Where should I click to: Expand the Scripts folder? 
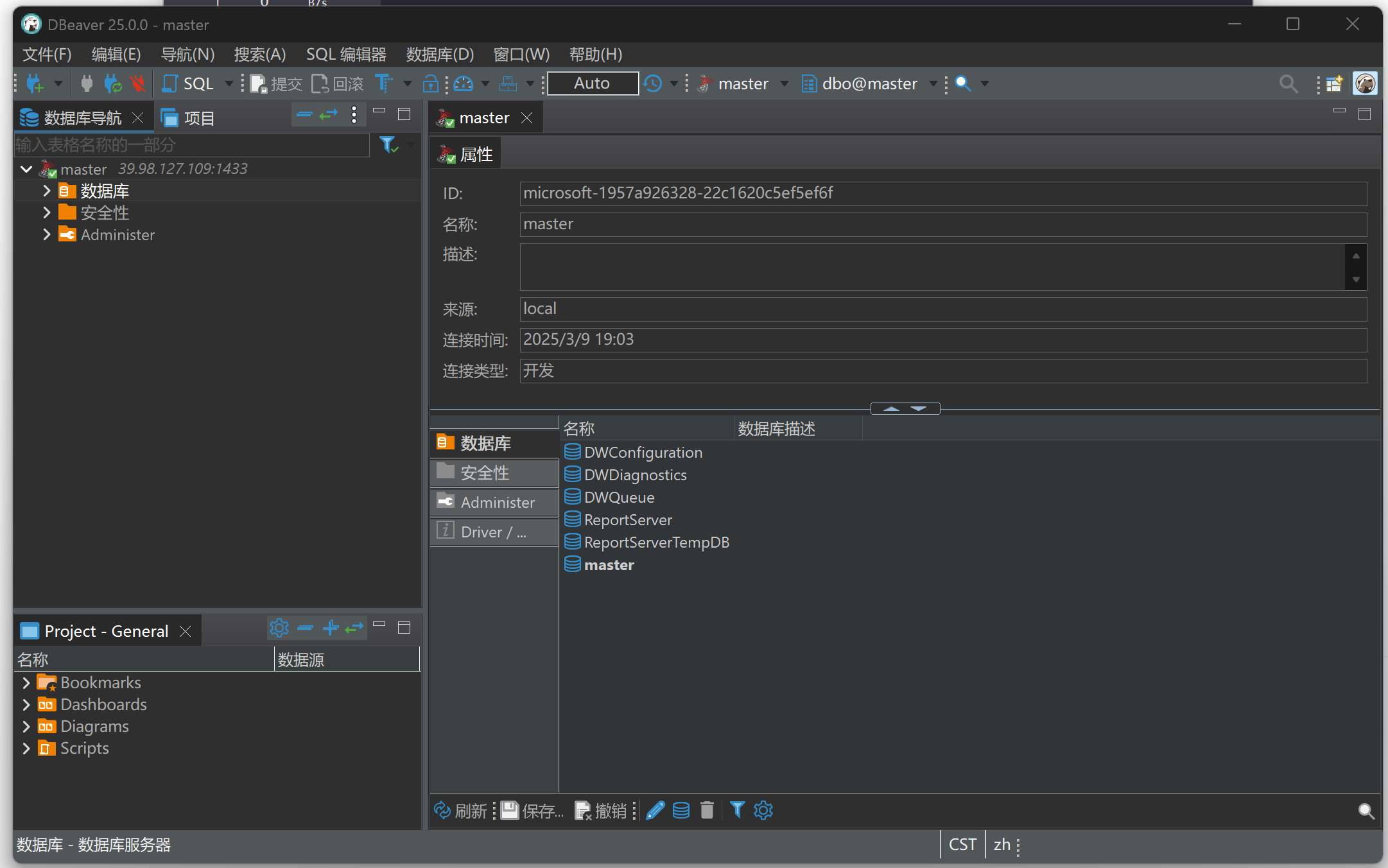pyautogui.click(x=26, y=748)
